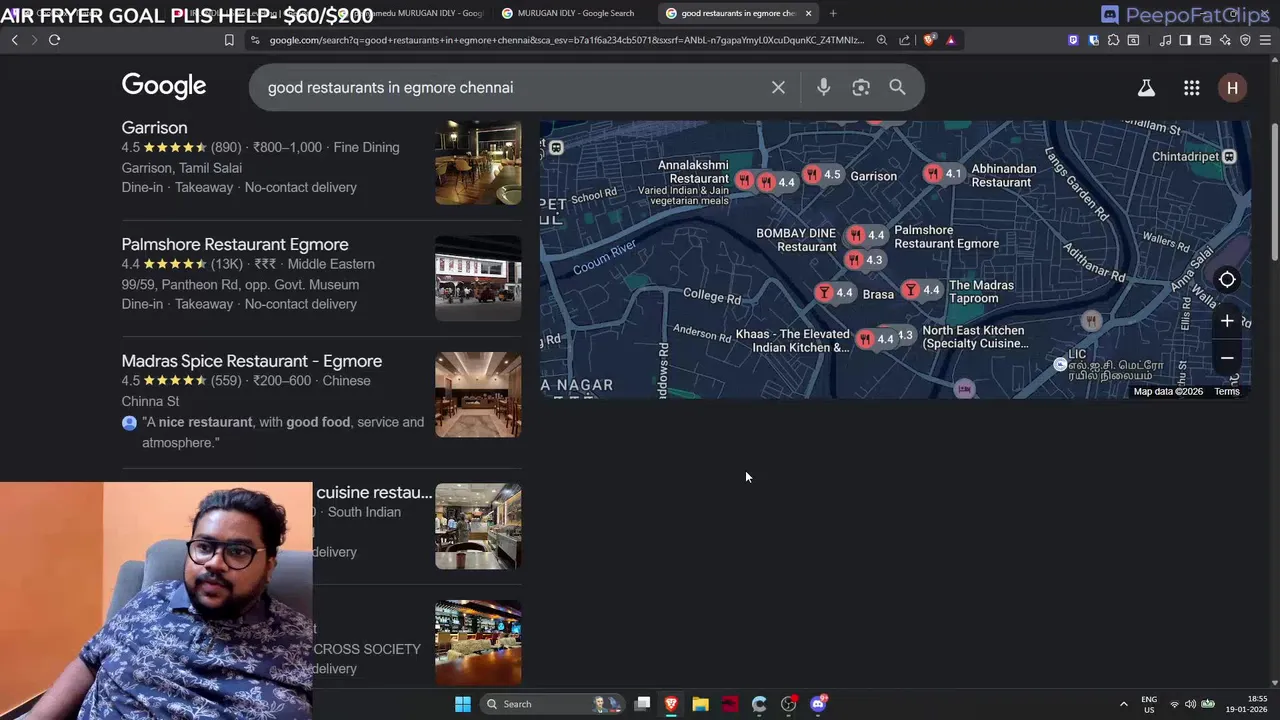Screen dimensions: 1280x720
Task: Center map on my location
Action: point(1227,280)
